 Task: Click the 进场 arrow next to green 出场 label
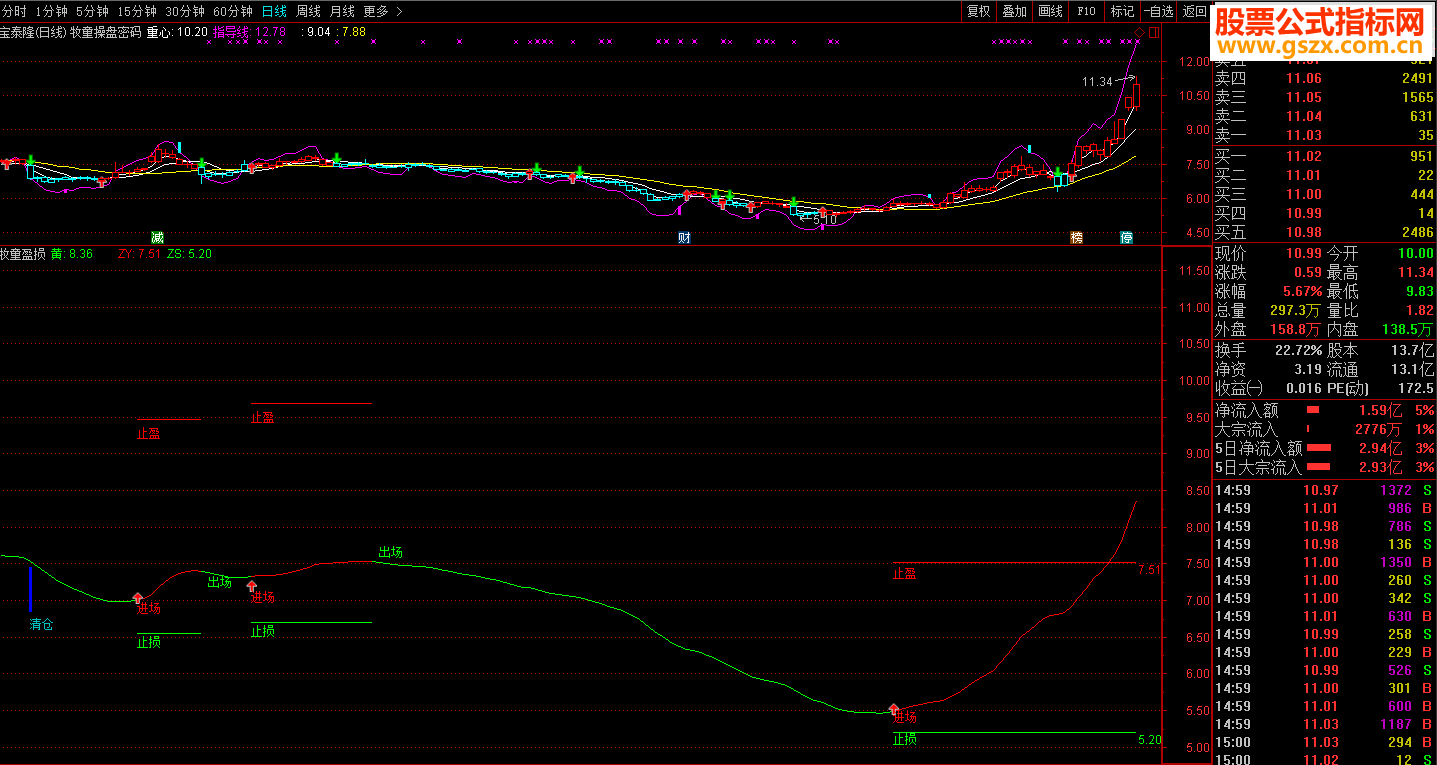coord(252,586)
